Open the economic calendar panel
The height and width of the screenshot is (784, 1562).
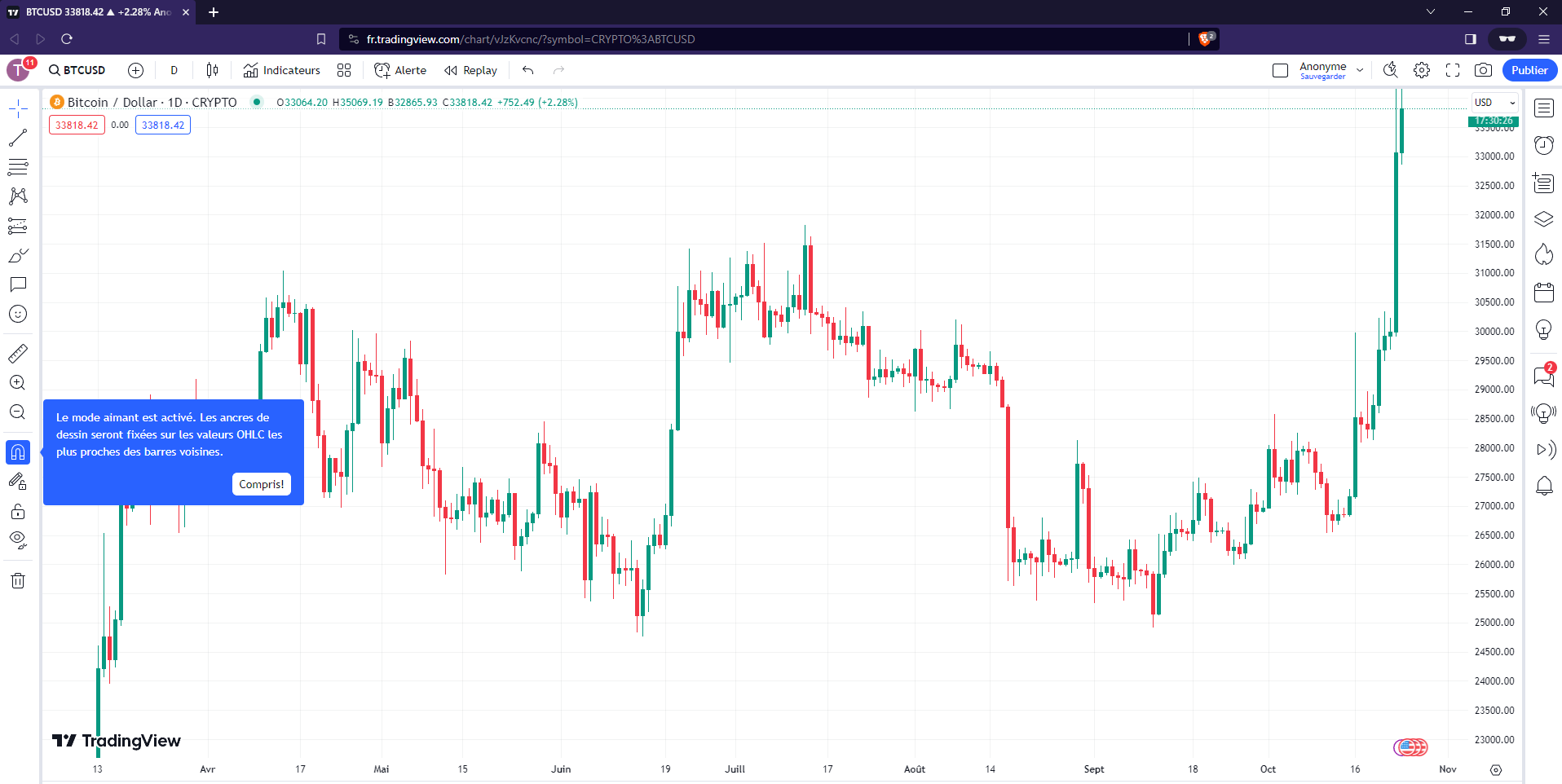(x=1544, y=293)
